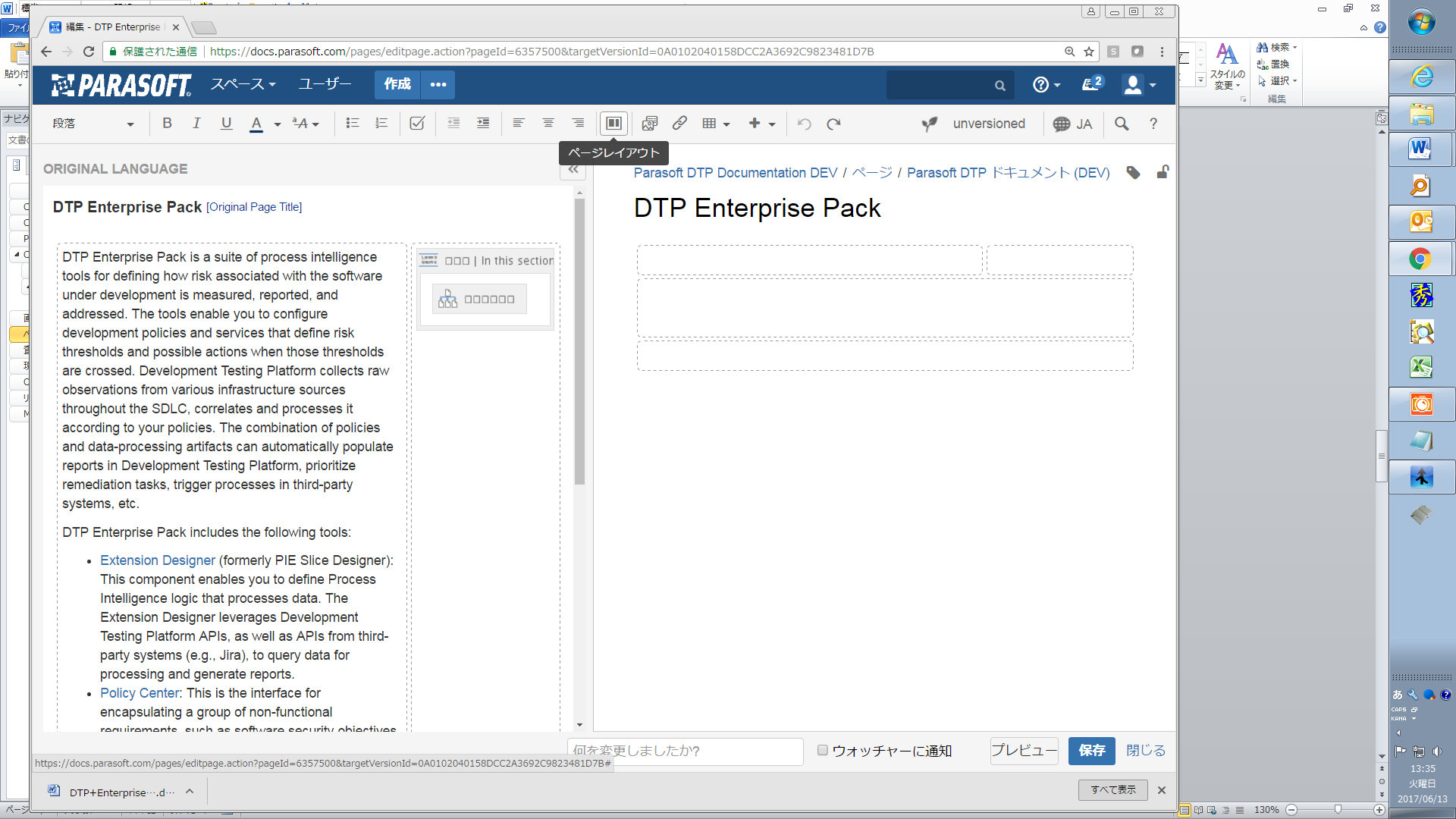This screenshot has width=1456, height=819.
Task: Click Show All downloads button
Action: pos(1112,790)
